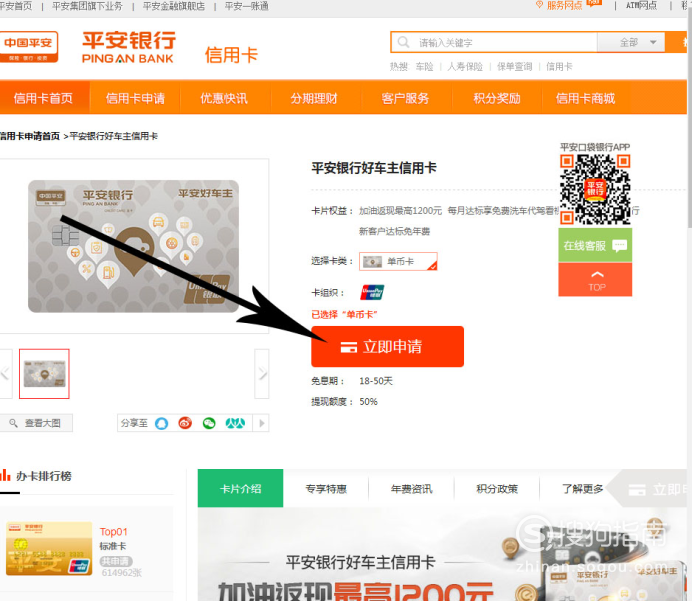Image resolution: width=692 pixels, height=601 pixels.
Task: Switch to the 专享特惠 tab
Action: click(326, 488)
